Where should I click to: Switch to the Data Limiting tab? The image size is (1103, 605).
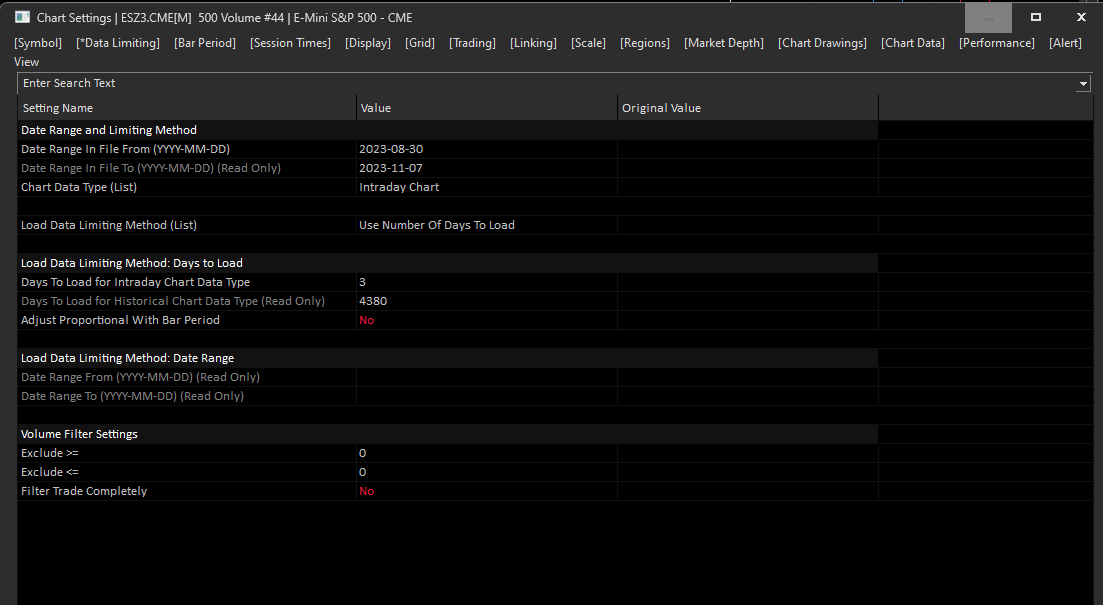(x=118, y=43)
